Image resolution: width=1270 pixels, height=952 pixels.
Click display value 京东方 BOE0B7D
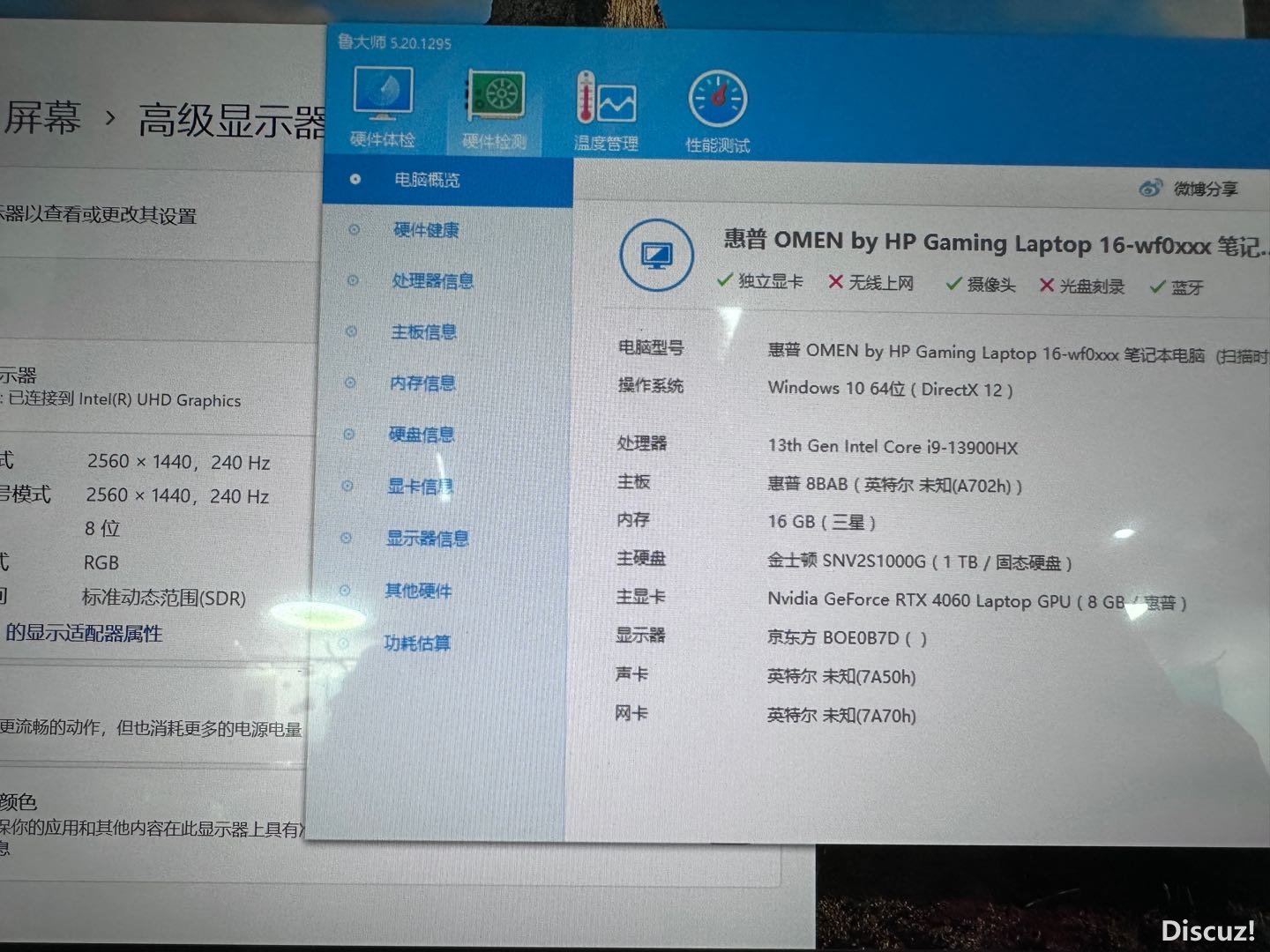[848, 638]
